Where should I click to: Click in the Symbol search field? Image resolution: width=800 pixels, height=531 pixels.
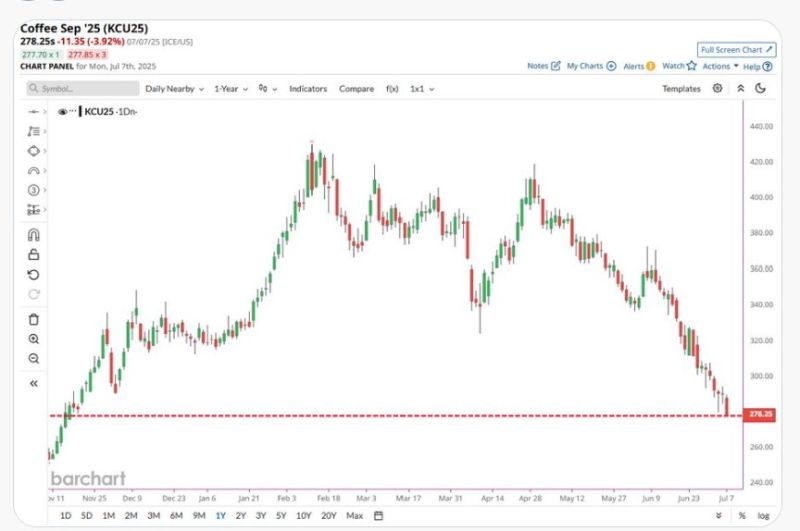point(82,89)
